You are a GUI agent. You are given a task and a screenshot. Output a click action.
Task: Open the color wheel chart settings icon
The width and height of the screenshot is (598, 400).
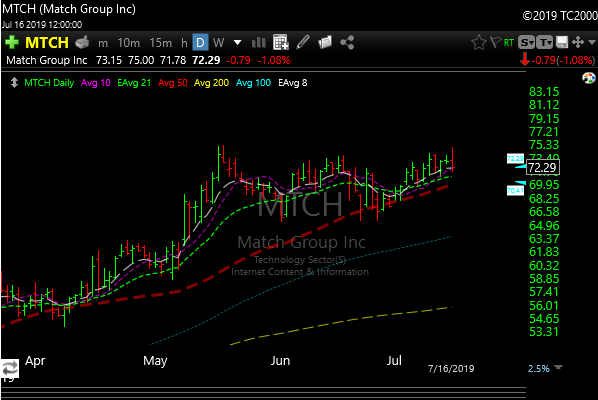(589, 79)
